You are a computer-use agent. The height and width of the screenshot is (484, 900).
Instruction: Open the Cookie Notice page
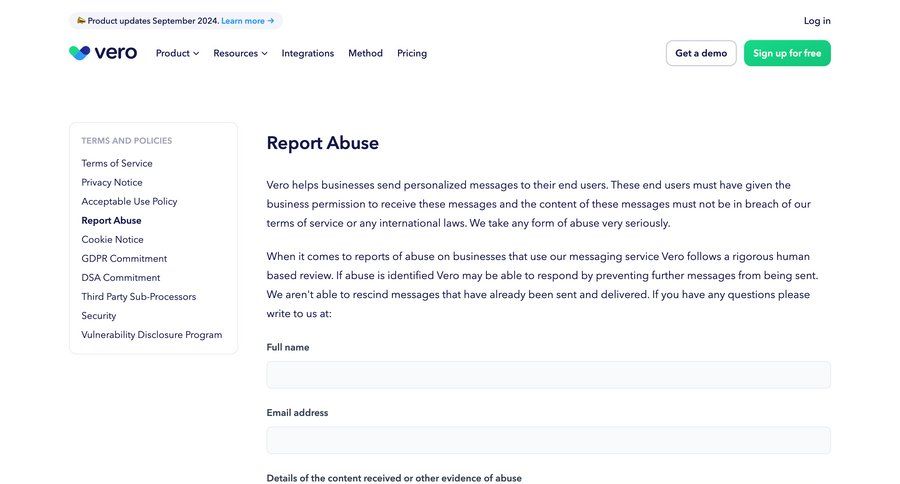(112, 239)
